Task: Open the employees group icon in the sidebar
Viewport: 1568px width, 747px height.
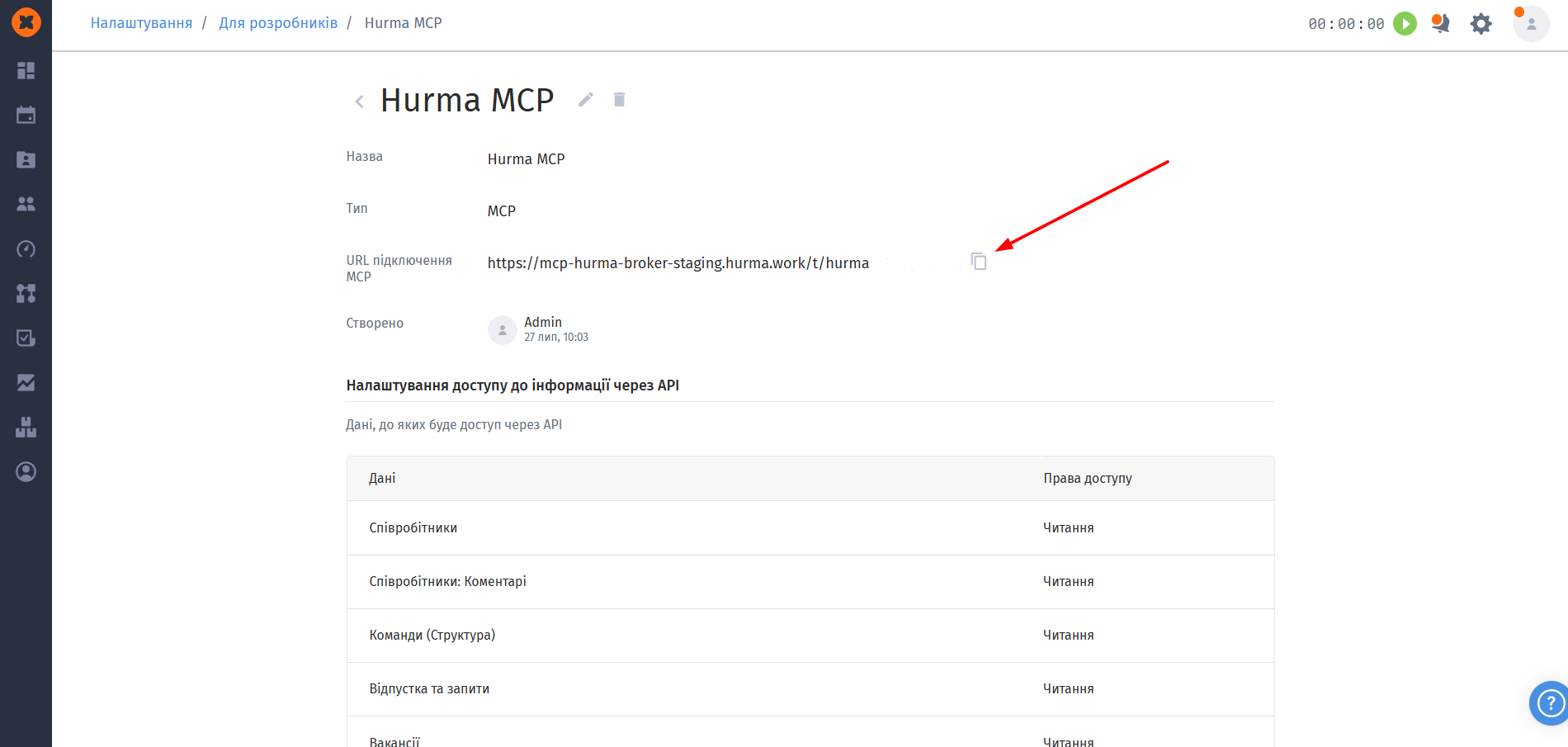Action: point(26,204)
